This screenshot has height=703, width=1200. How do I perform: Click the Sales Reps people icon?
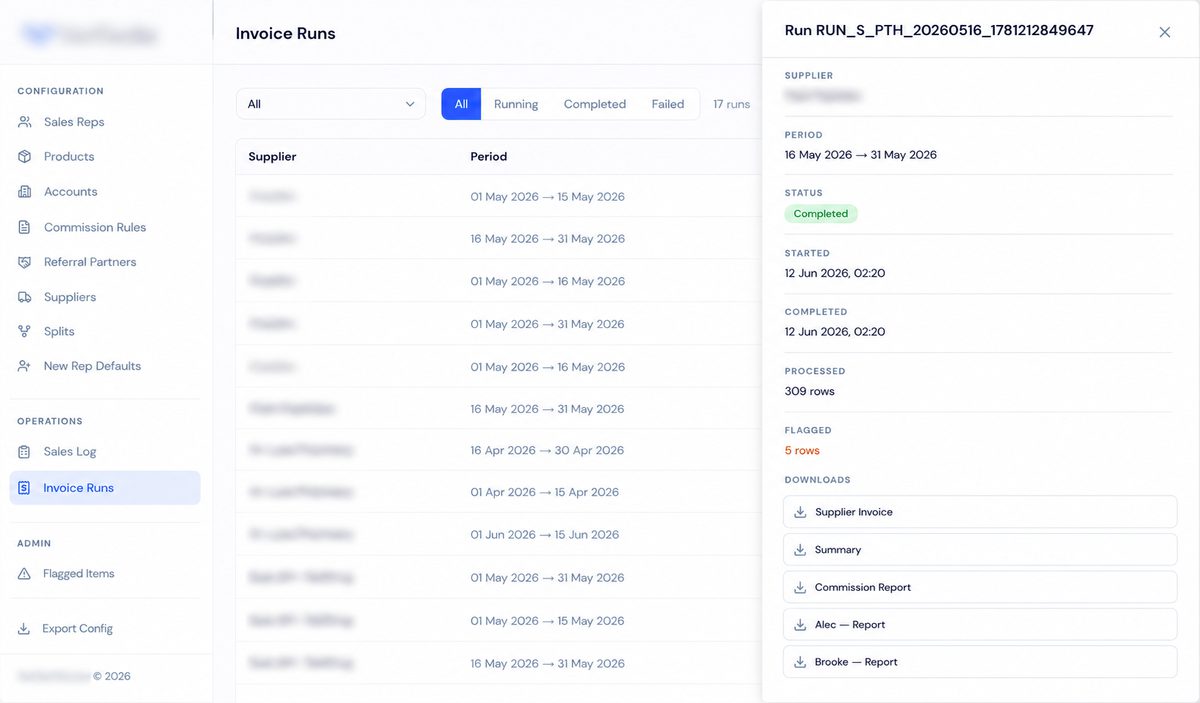tap(24, 122)
